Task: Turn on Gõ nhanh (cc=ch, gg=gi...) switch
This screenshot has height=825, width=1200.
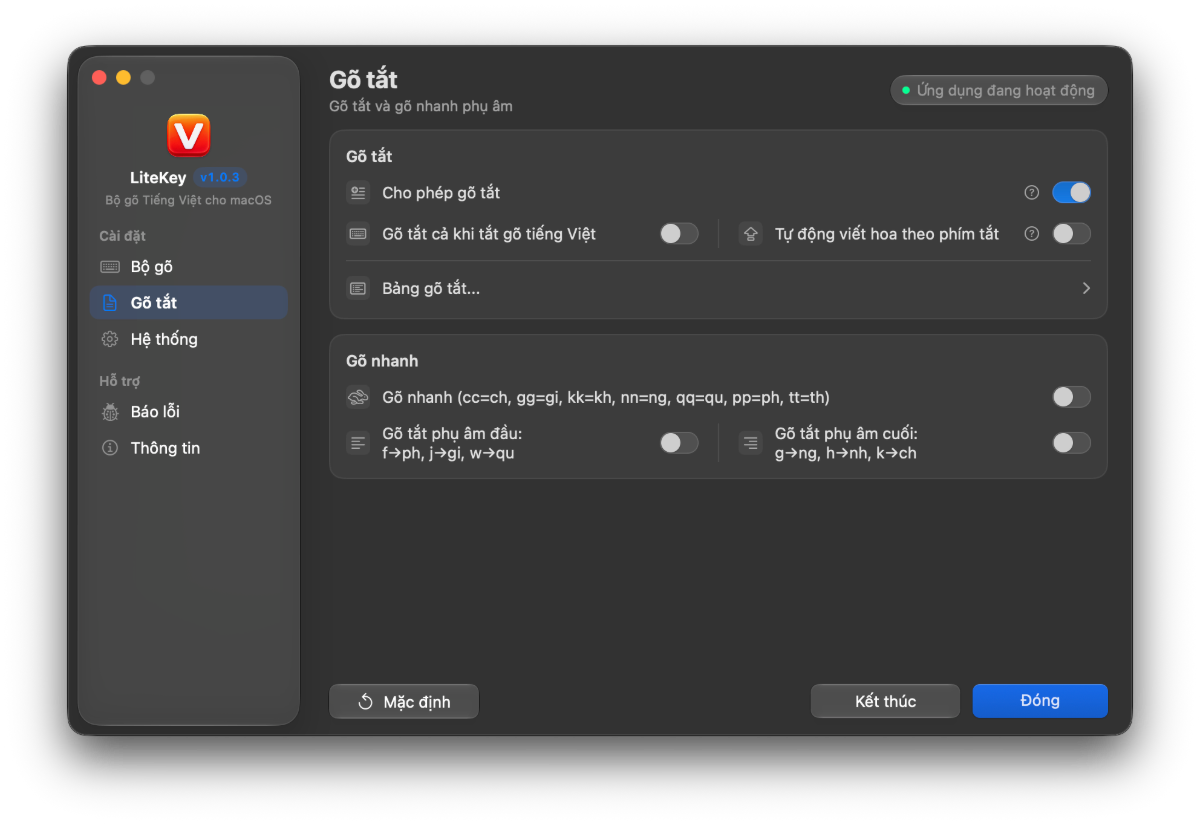Action: 1071,397
